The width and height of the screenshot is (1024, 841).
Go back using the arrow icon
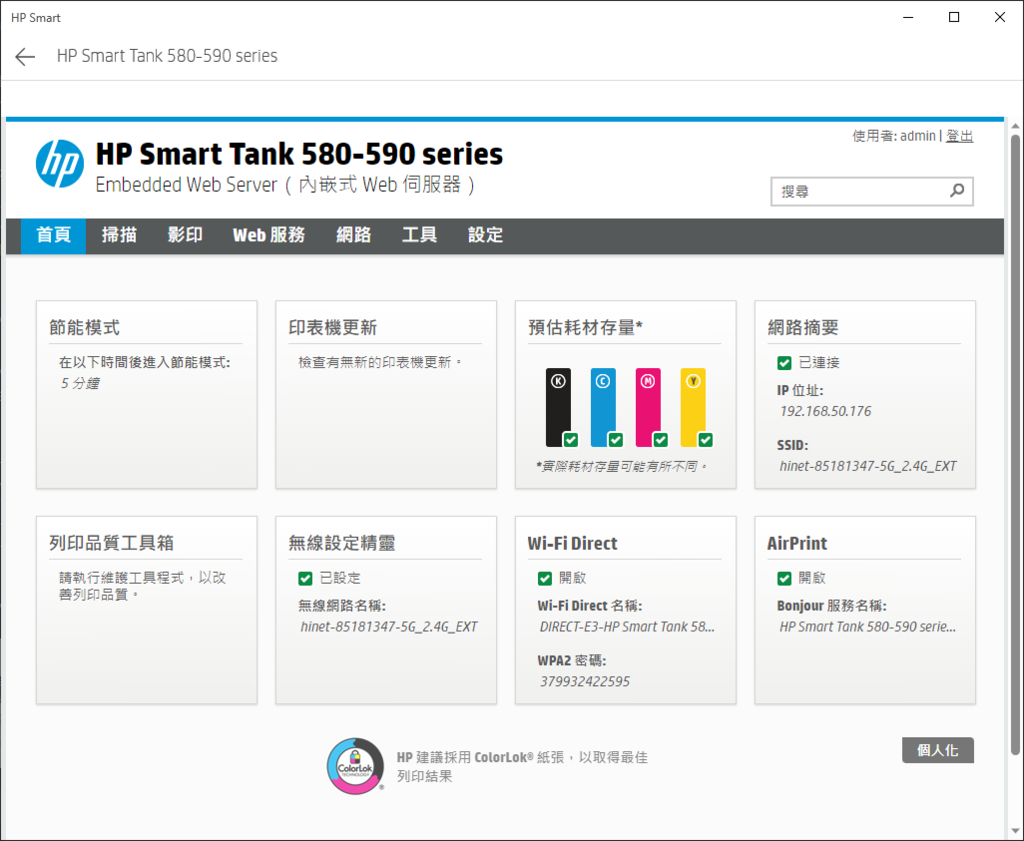click(x=25, y=57)
